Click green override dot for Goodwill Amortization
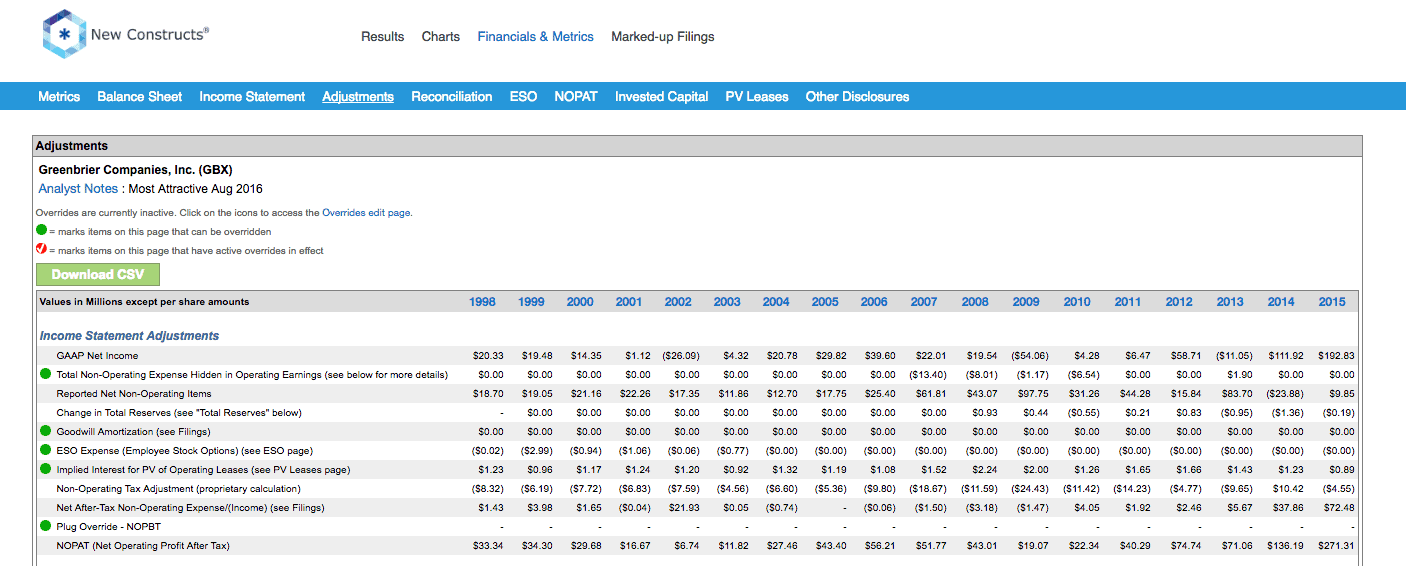This screenshot has height=566, width=1406. (46, 432)
